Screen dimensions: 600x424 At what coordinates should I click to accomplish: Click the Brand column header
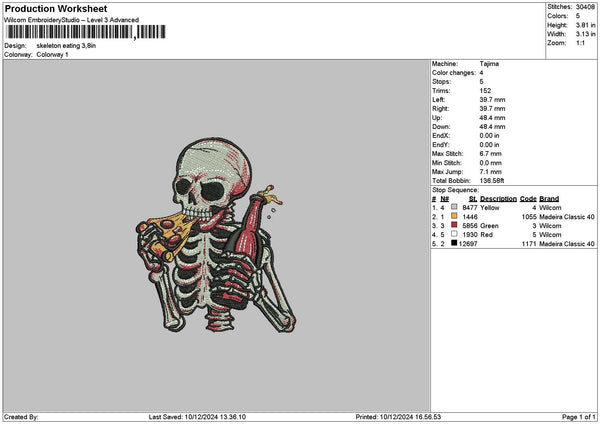[x=550, y=198]
